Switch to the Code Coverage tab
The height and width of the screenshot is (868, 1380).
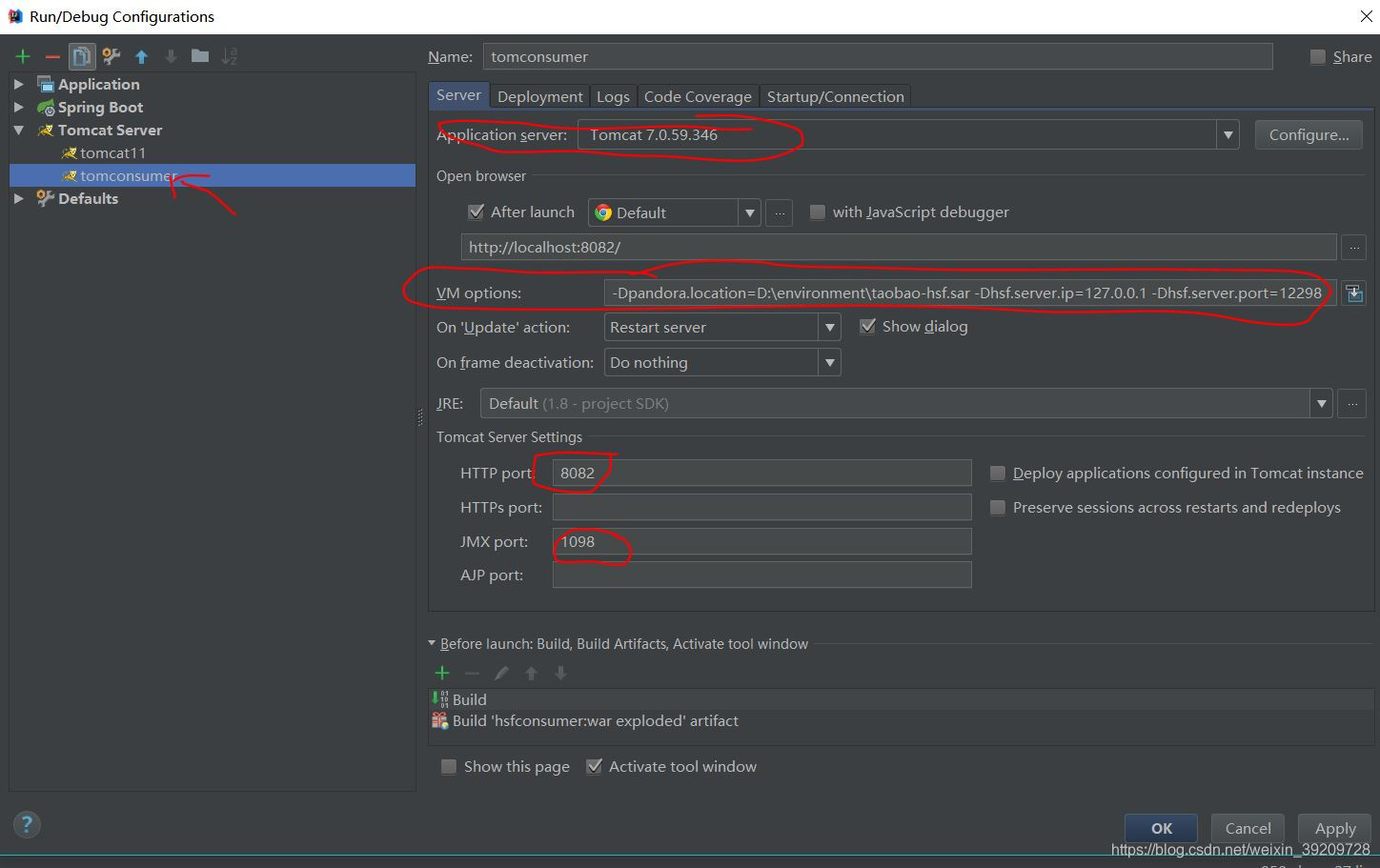click(x=698, y=96)
